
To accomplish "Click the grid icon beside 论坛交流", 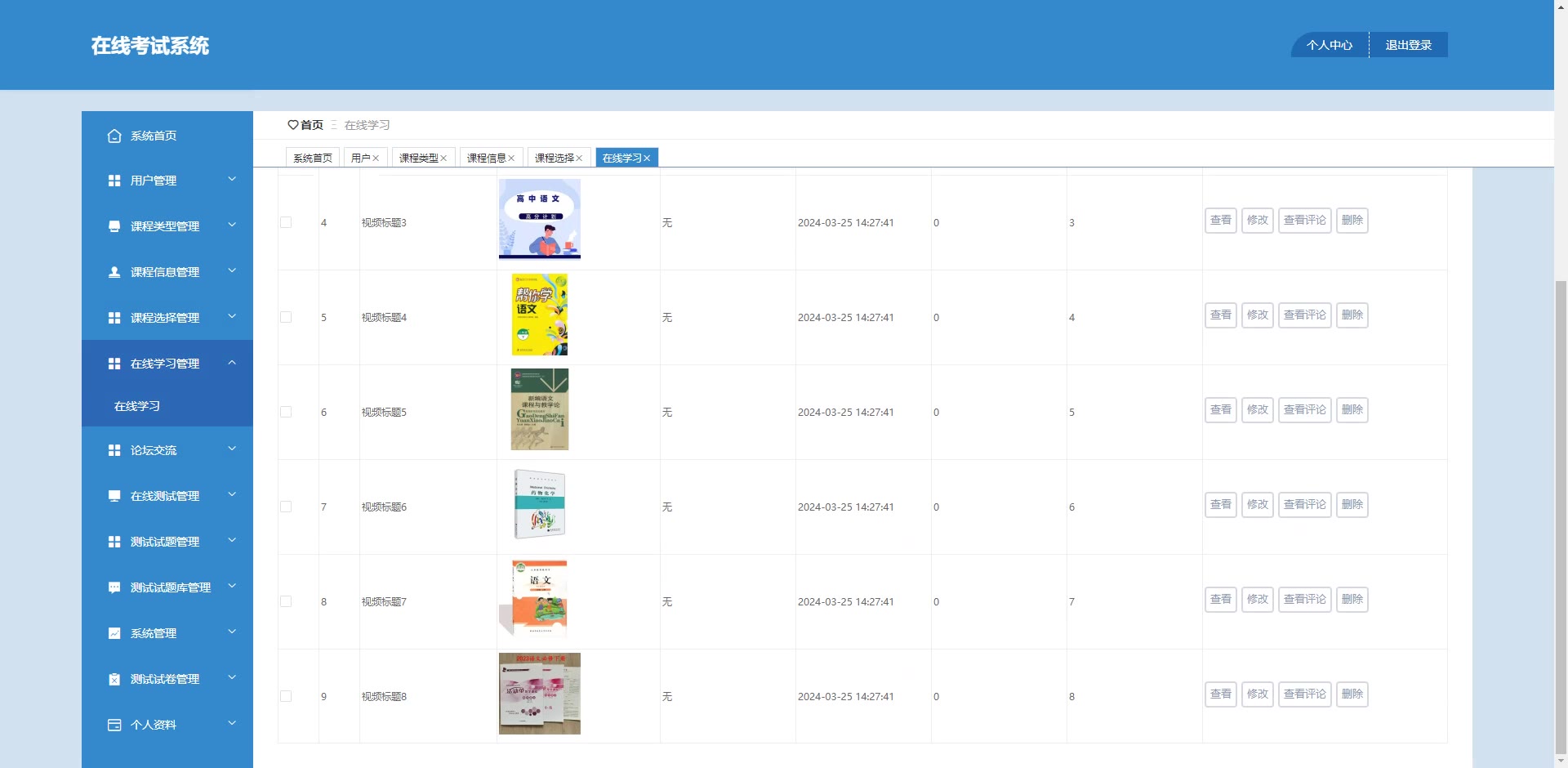I will pos(114,450).
